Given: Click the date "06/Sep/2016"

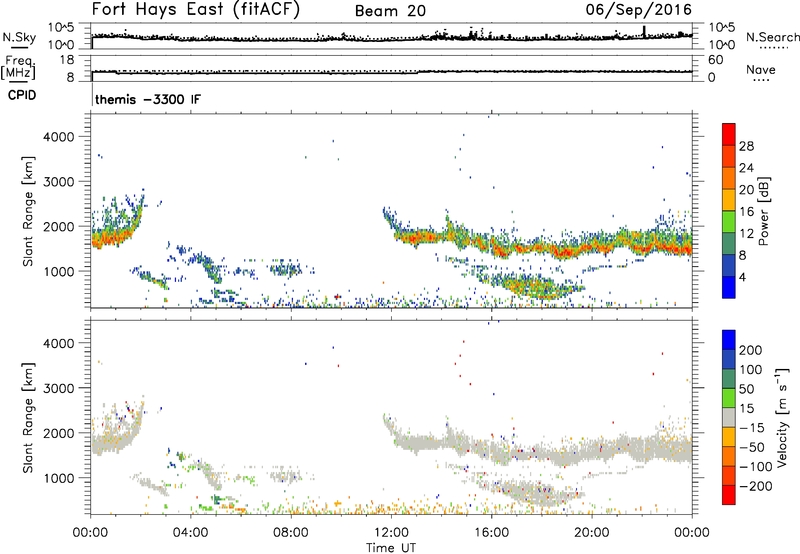Looking at the screenshot, I should tap(638, 10).
